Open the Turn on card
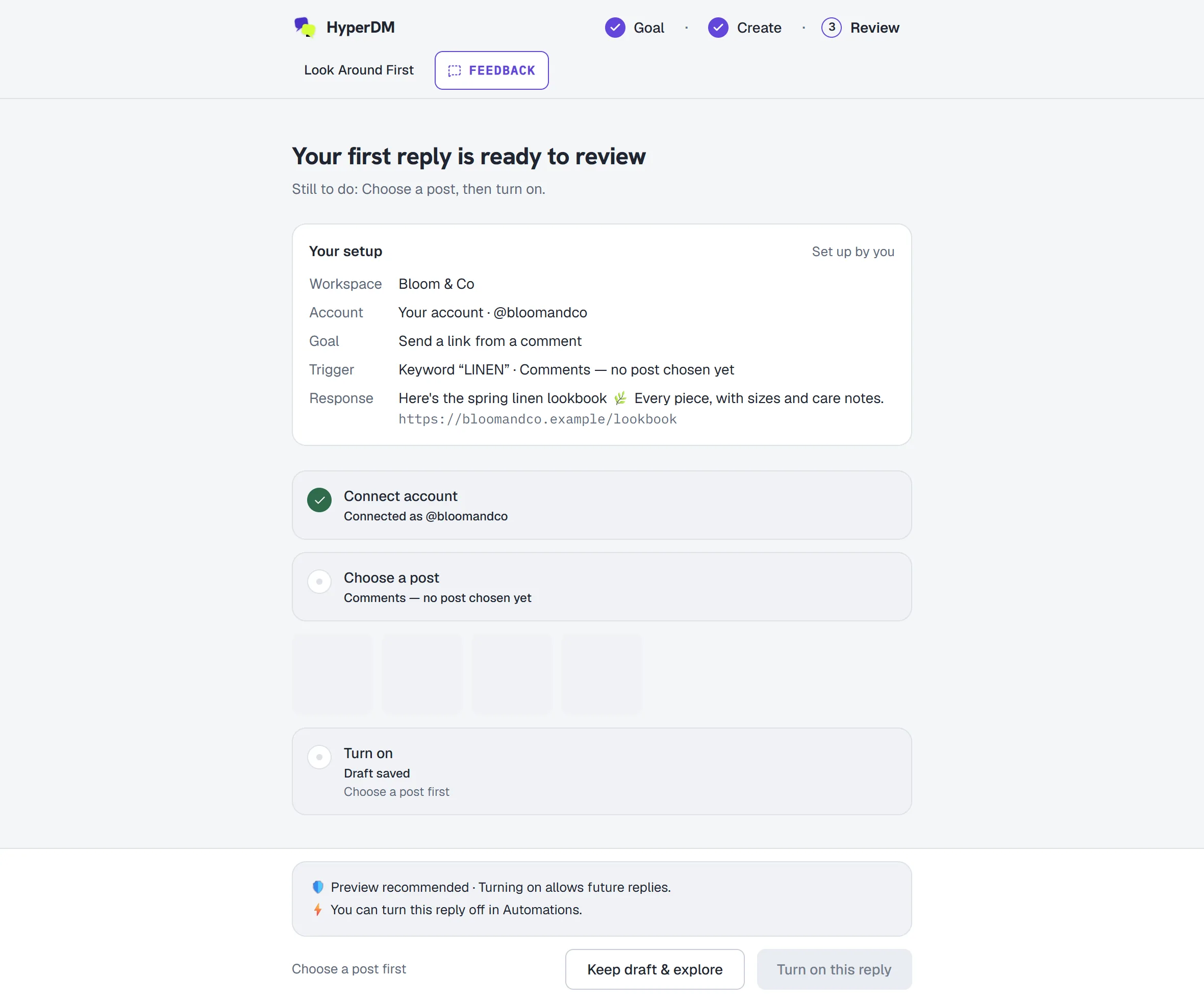This screenshot has width=1204, height=1002. point(602,771)
